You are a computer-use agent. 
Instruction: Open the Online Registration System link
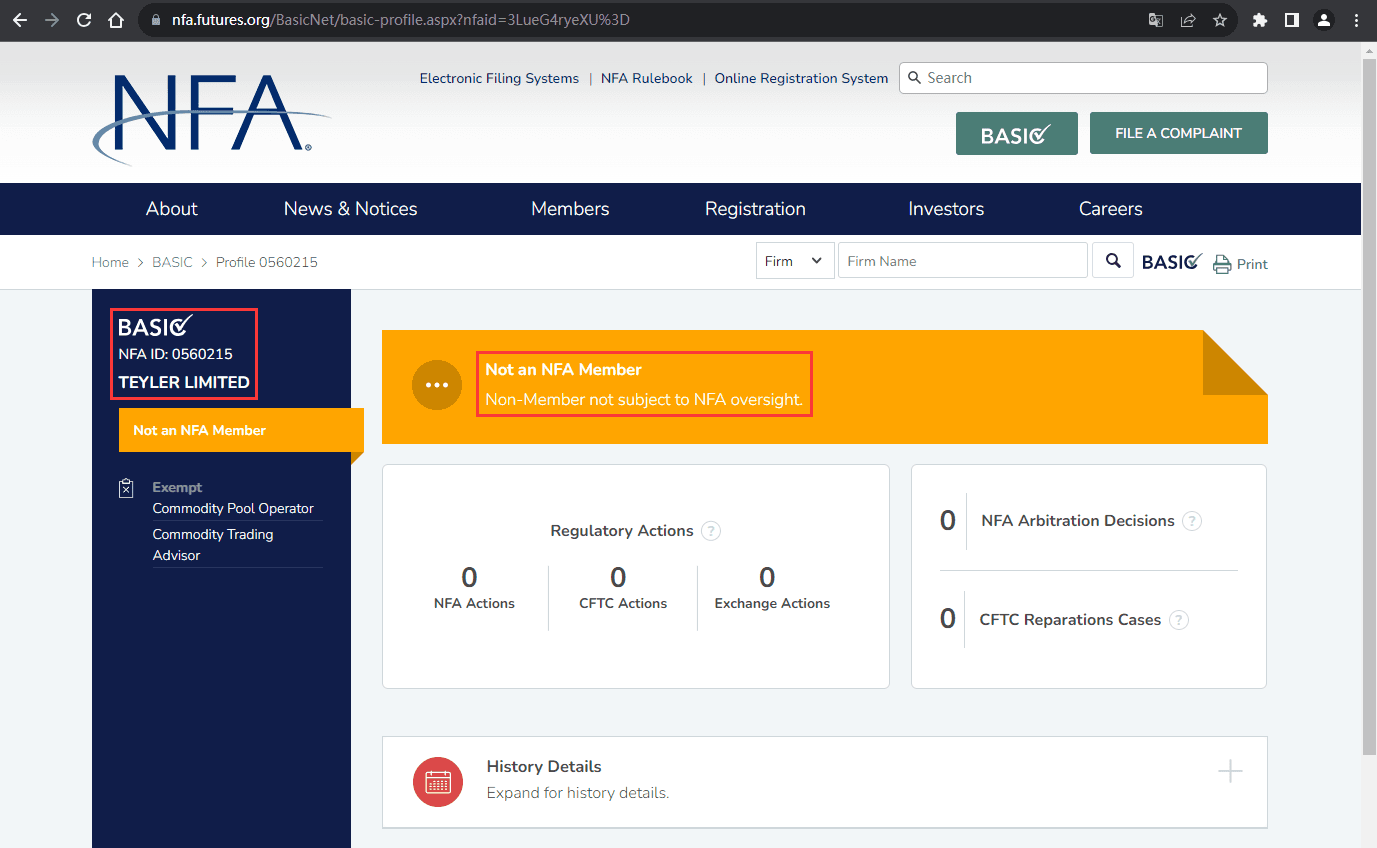801,78
